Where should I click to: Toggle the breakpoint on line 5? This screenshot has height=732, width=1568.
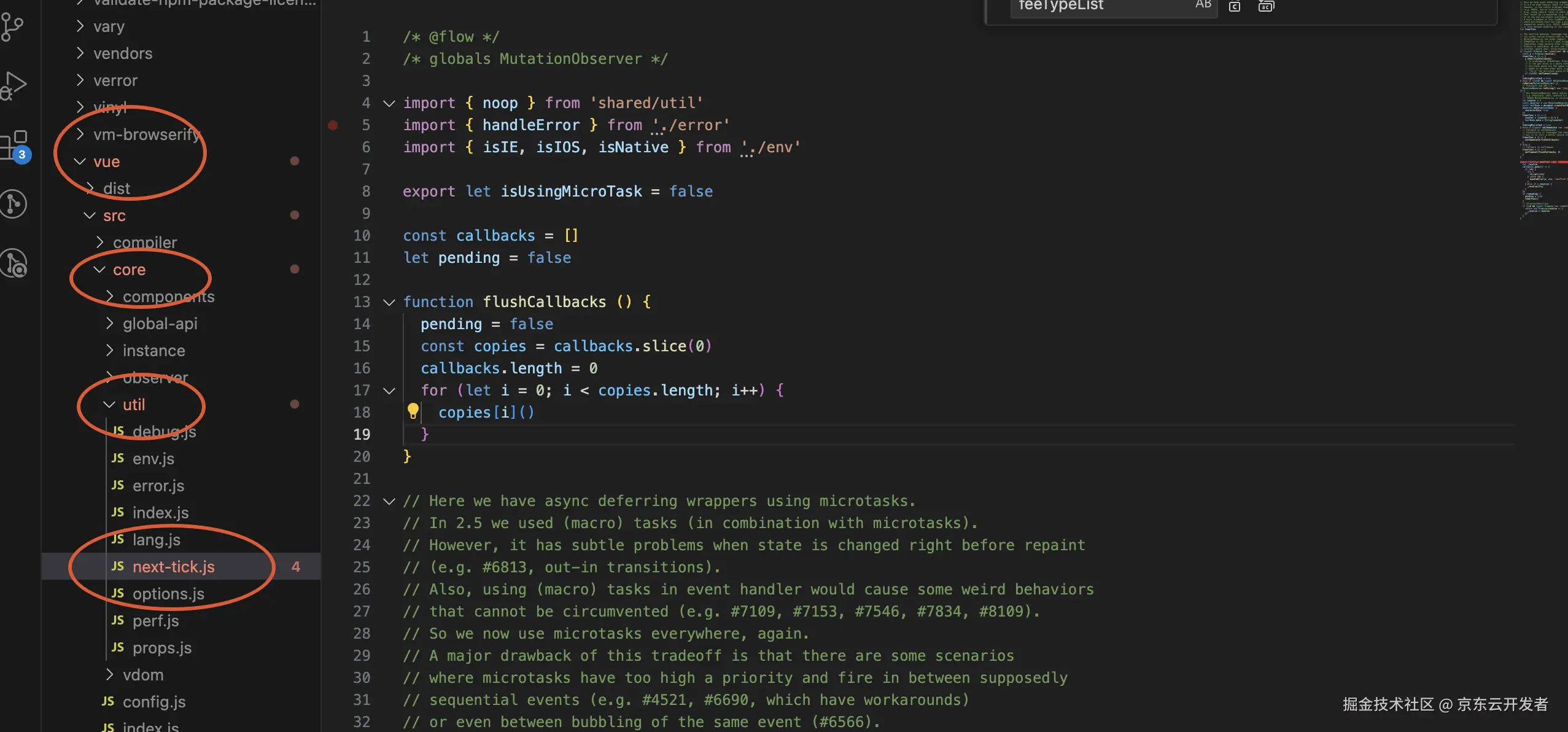(x=333, y=125)
